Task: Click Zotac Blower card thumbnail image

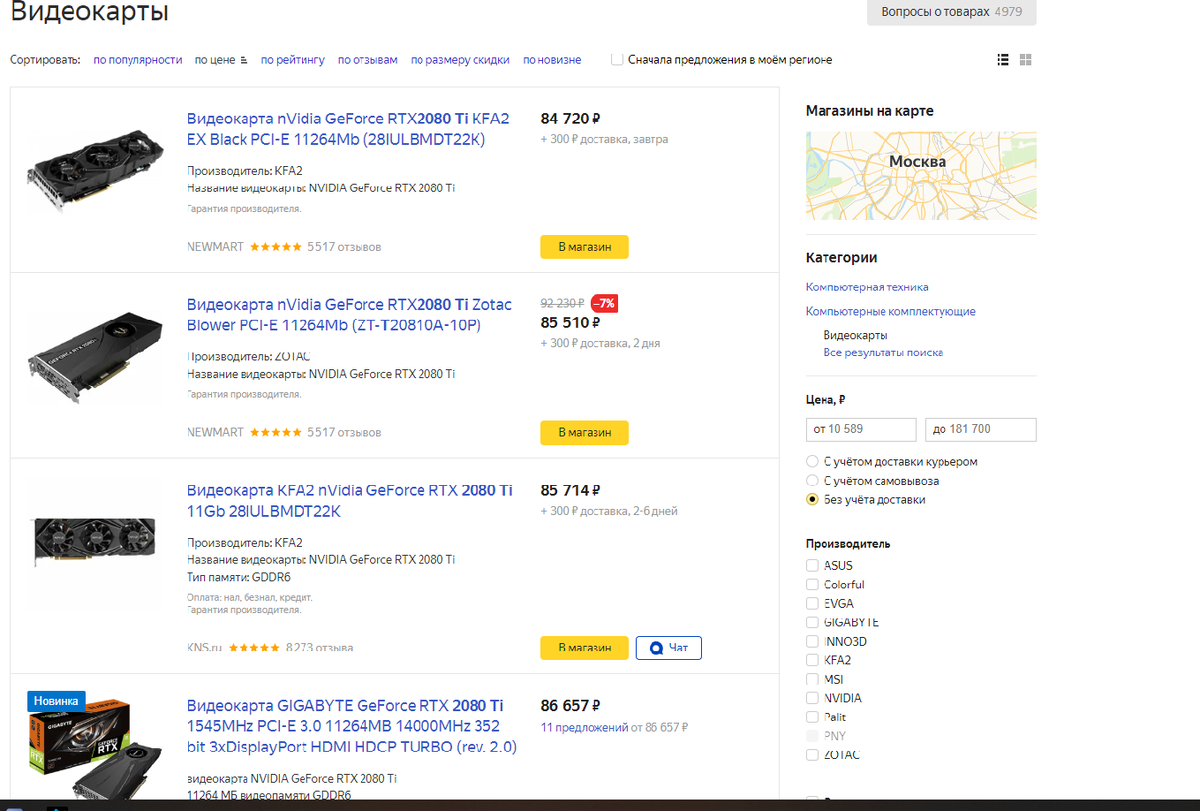Action: (94, 359)
